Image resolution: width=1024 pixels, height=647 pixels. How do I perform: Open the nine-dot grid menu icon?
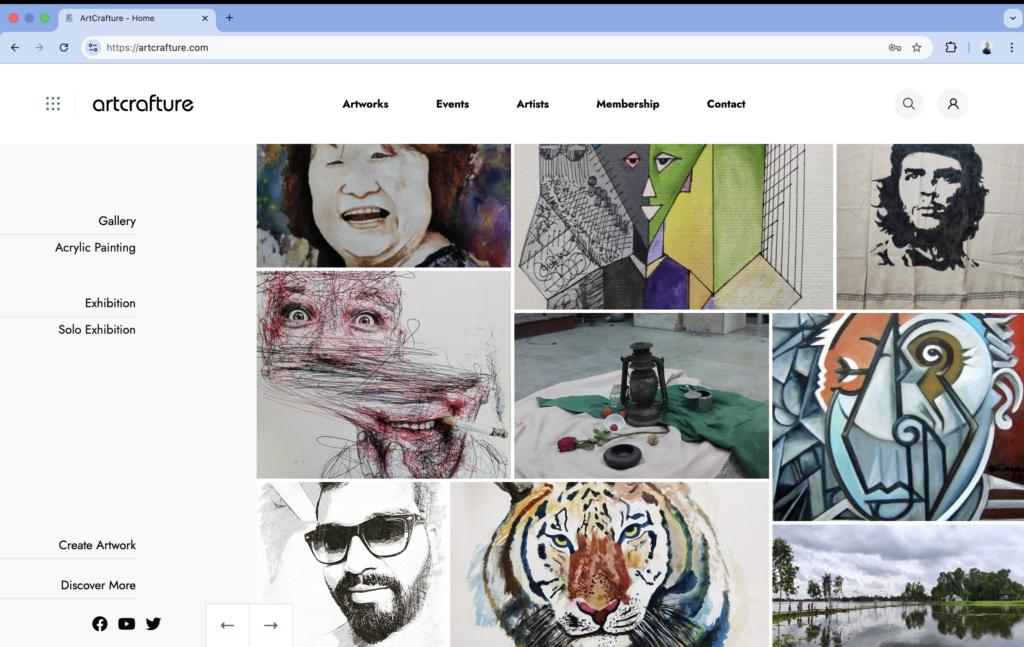pyautogui.click(x=53, y=103)
